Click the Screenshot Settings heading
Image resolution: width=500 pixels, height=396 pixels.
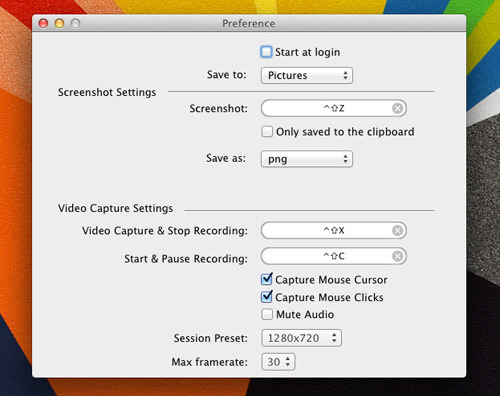pos(107,92)
